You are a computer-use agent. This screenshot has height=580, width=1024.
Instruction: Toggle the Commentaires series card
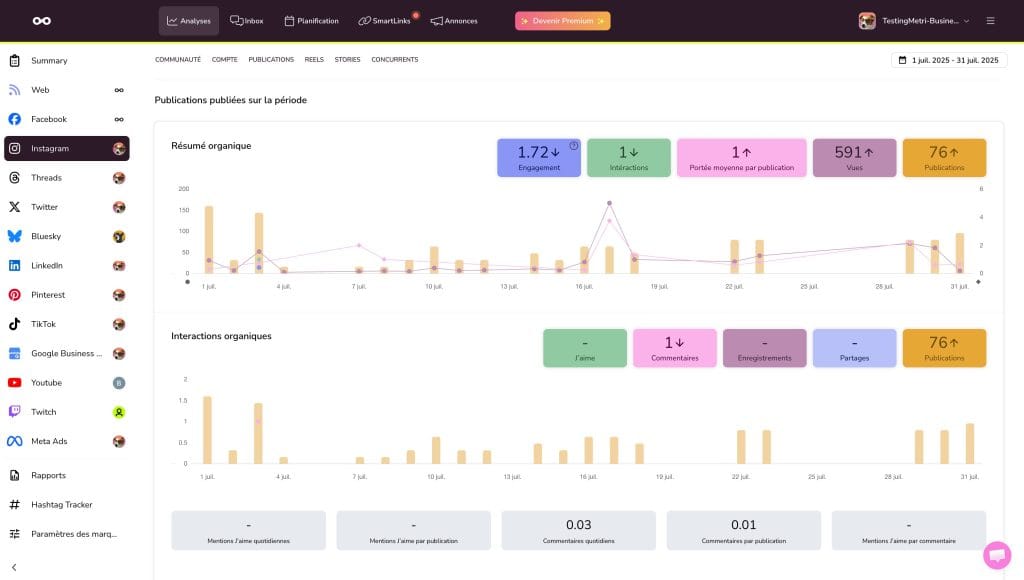(x=674, y=348)
